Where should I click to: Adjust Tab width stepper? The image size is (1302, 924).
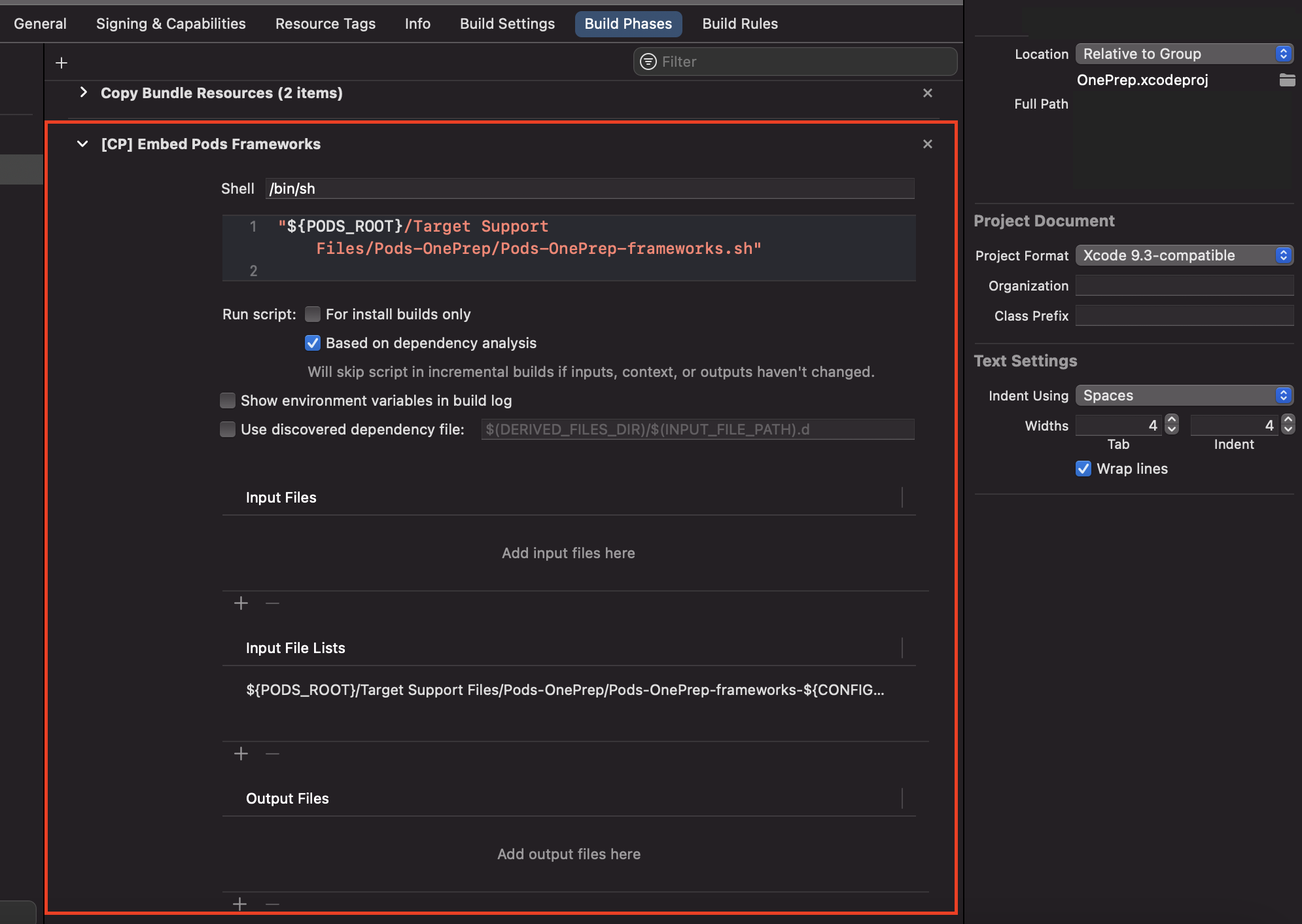point(1172,425)
